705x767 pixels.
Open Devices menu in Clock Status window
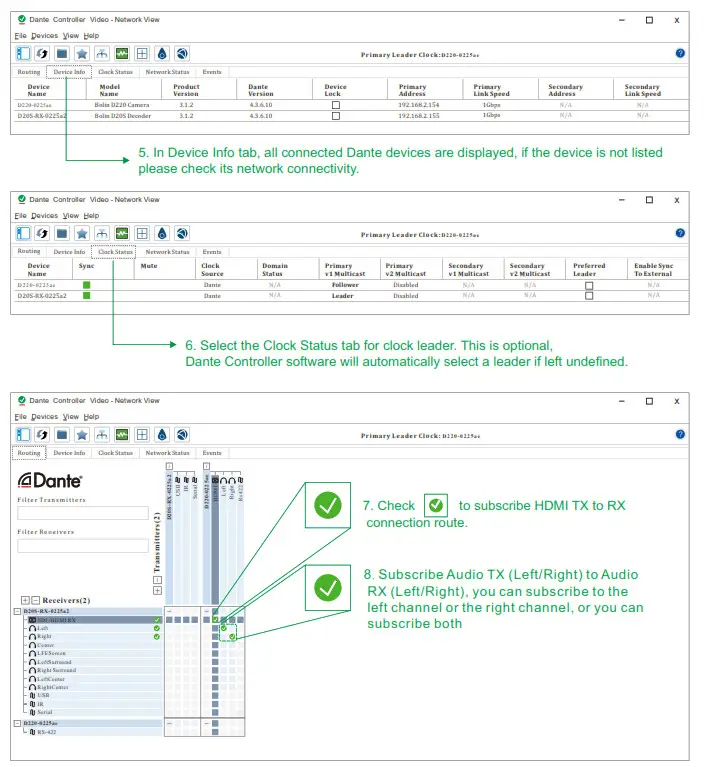tap(45, 216)
